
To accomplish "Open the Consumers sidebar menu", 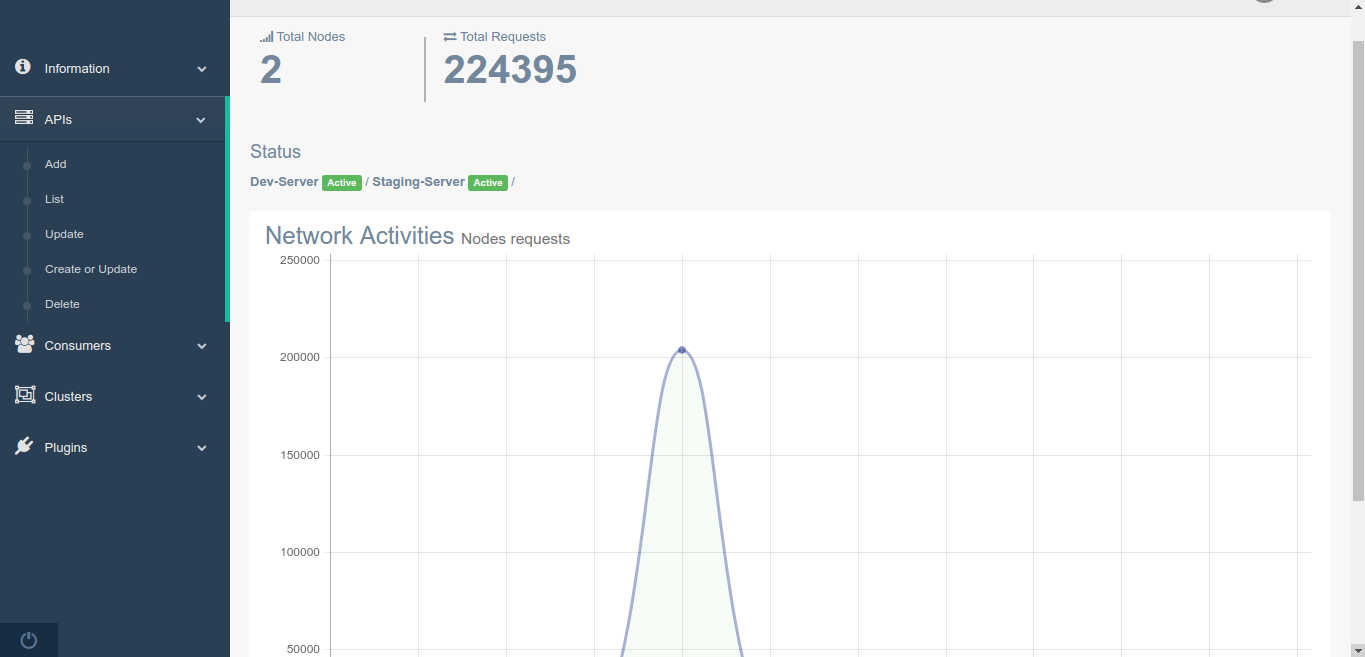I will point(113,346).
